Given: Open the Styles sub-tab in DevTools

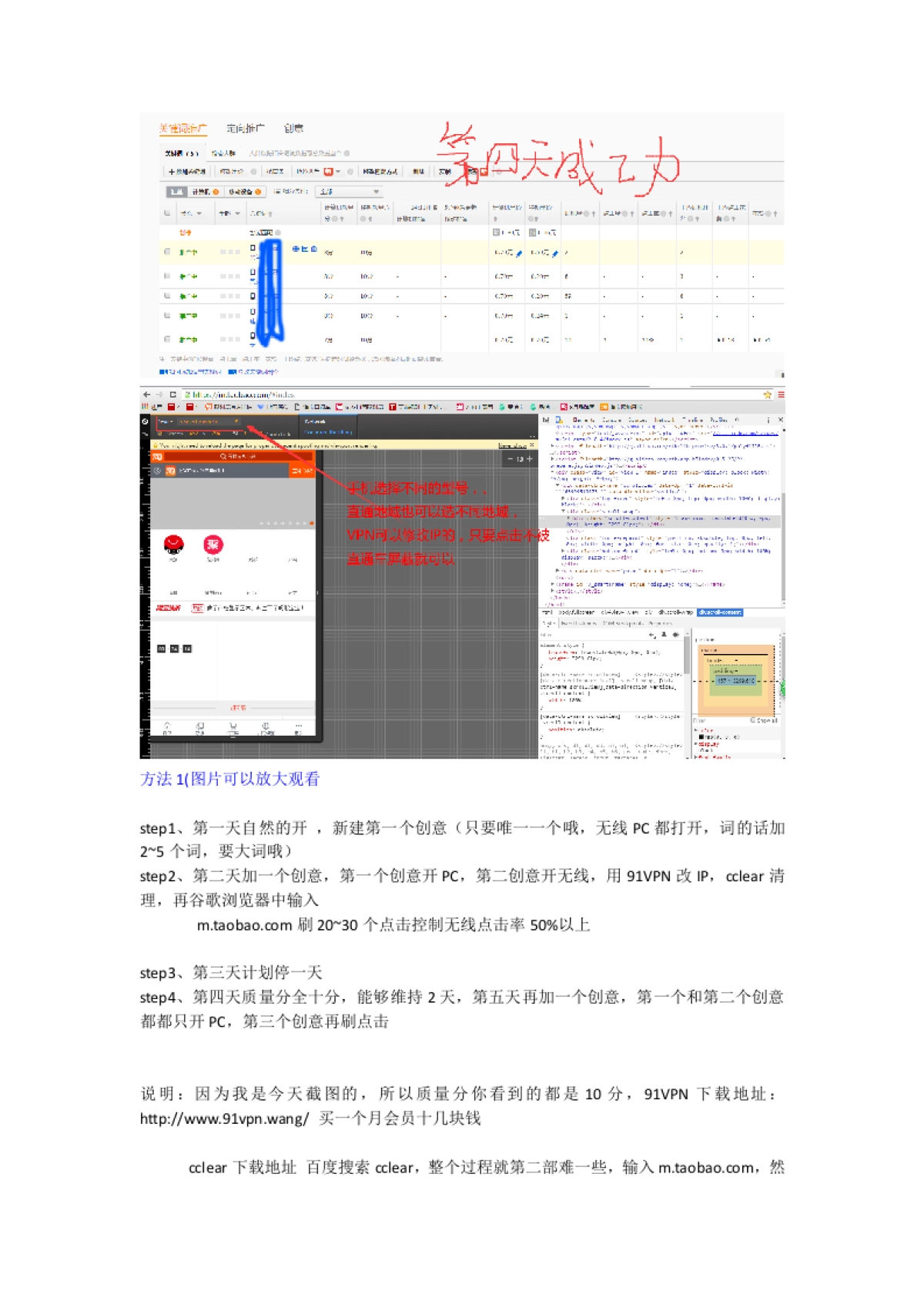Looking at the screenshot, I should [549, 623].
